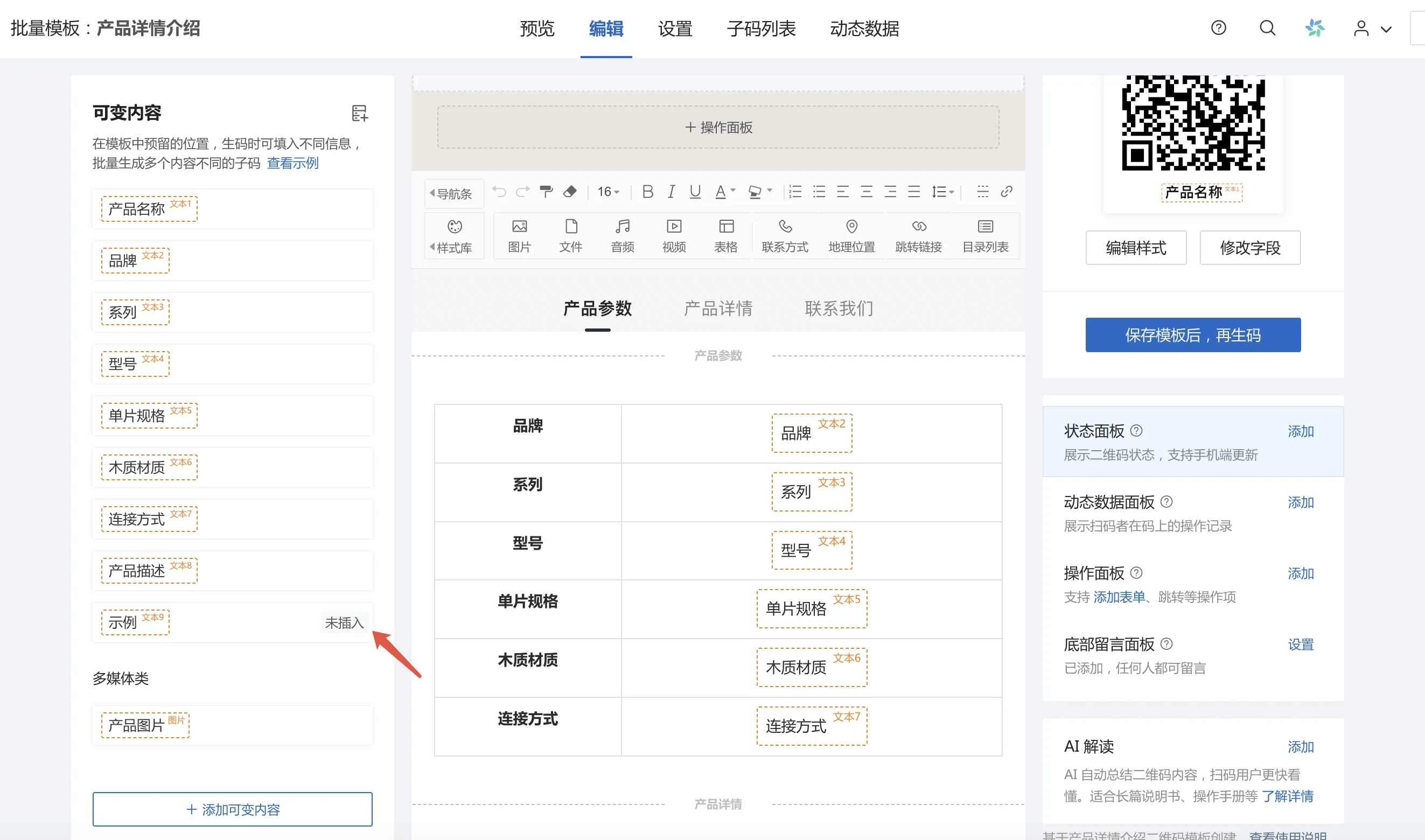Image resolution: width=1425 pixels, height=840 pixels.
Task: Click 添加 for AI 解读
Action: coord(1301,747)
